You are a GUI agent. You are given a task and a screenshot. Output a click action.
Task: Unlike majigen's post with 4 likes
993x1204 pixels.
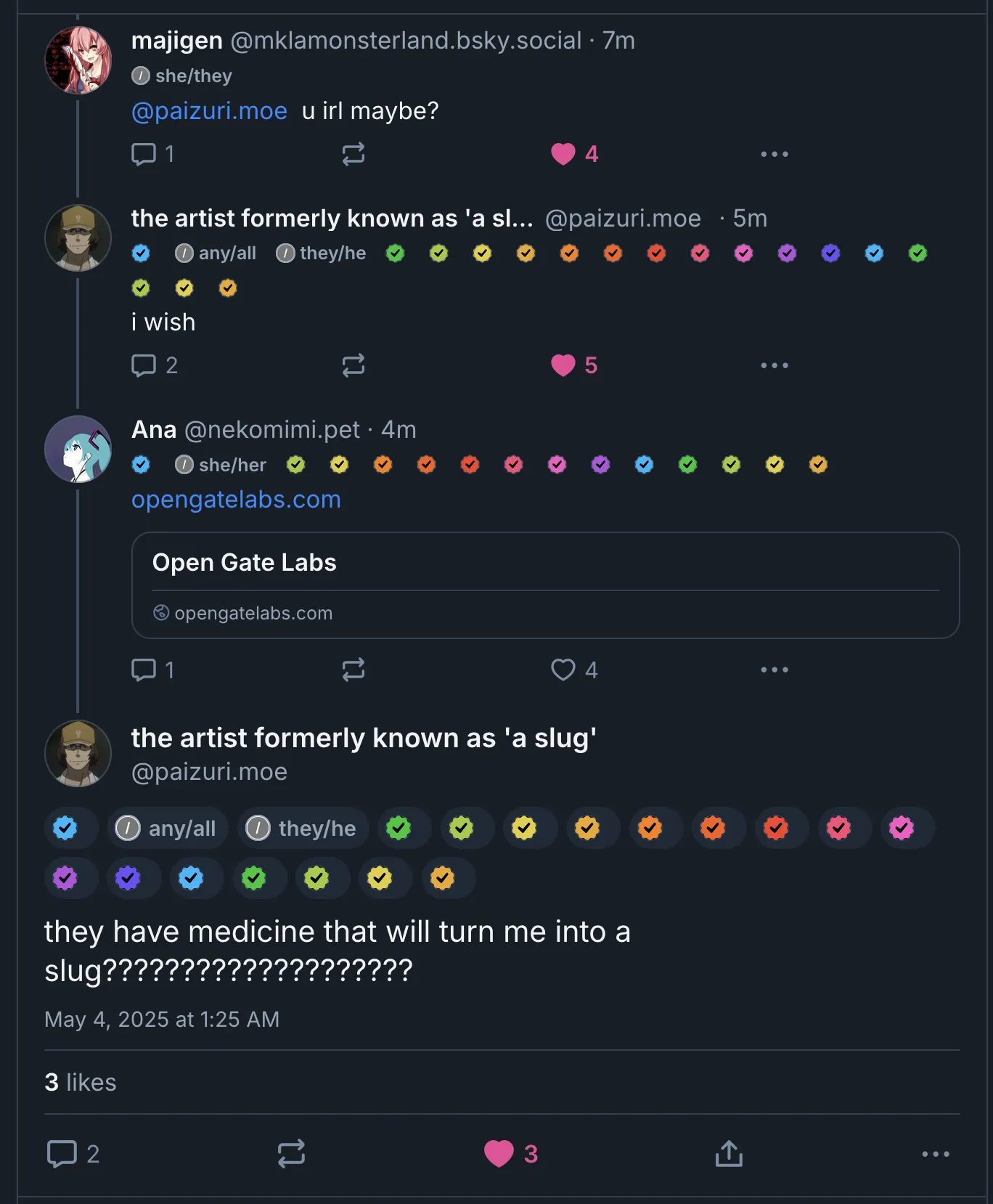pos(563,154)
